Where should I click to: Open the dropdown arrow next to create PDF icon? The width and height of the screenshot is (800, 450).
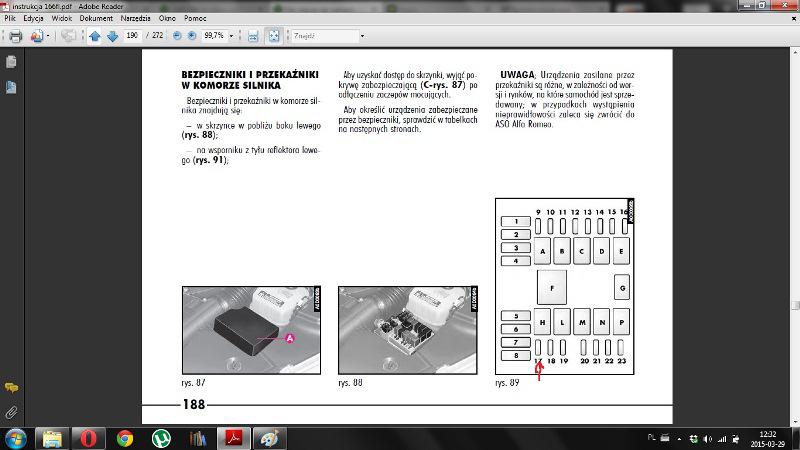48,36
